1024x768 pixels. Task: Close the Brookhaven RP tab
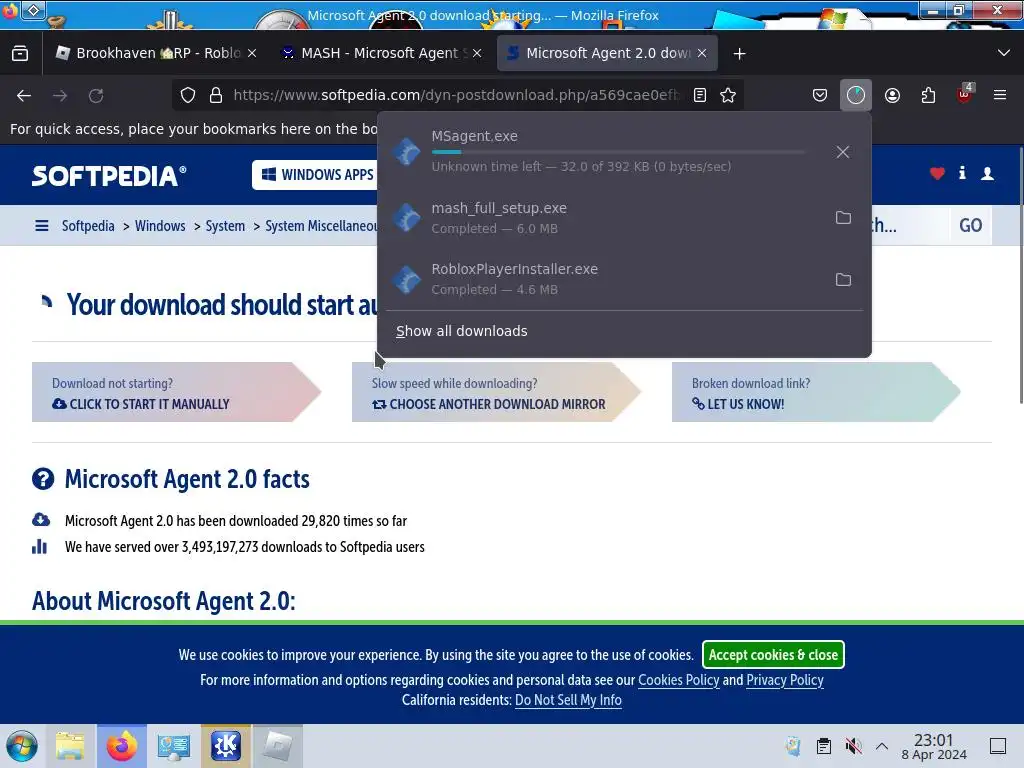(252, 54)
